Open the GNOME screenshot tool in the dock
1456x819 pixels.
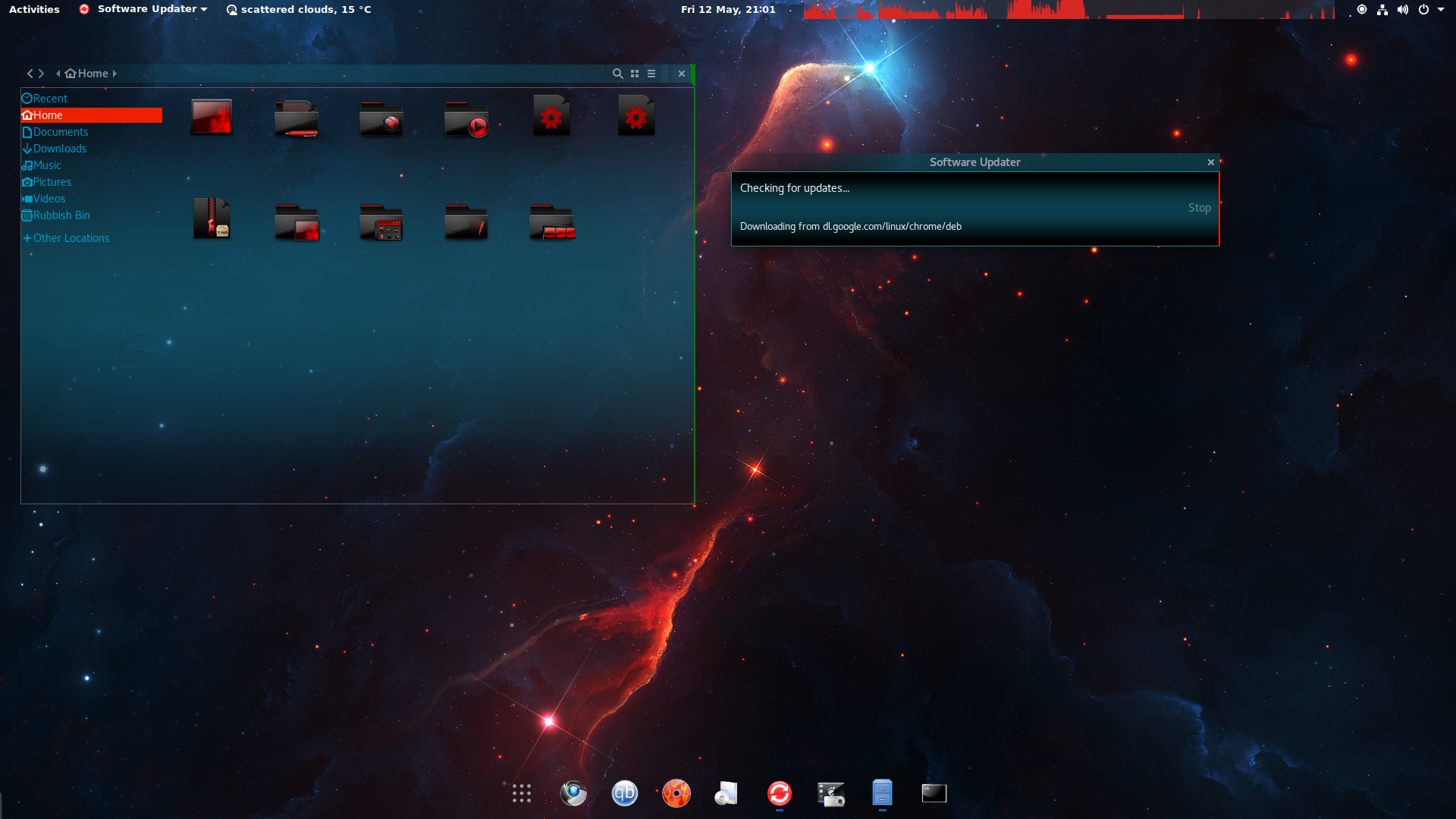(x=831, y=793)
